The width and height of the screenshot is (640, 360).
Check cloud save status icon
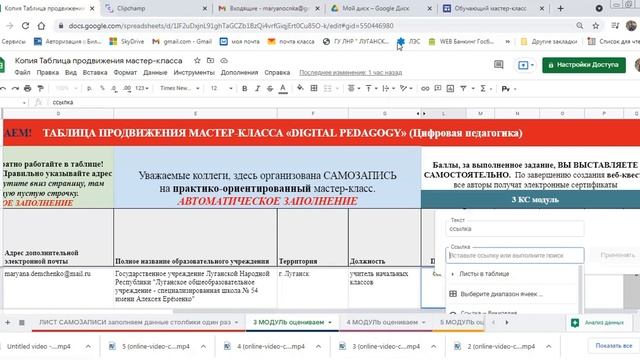[224, 60]
